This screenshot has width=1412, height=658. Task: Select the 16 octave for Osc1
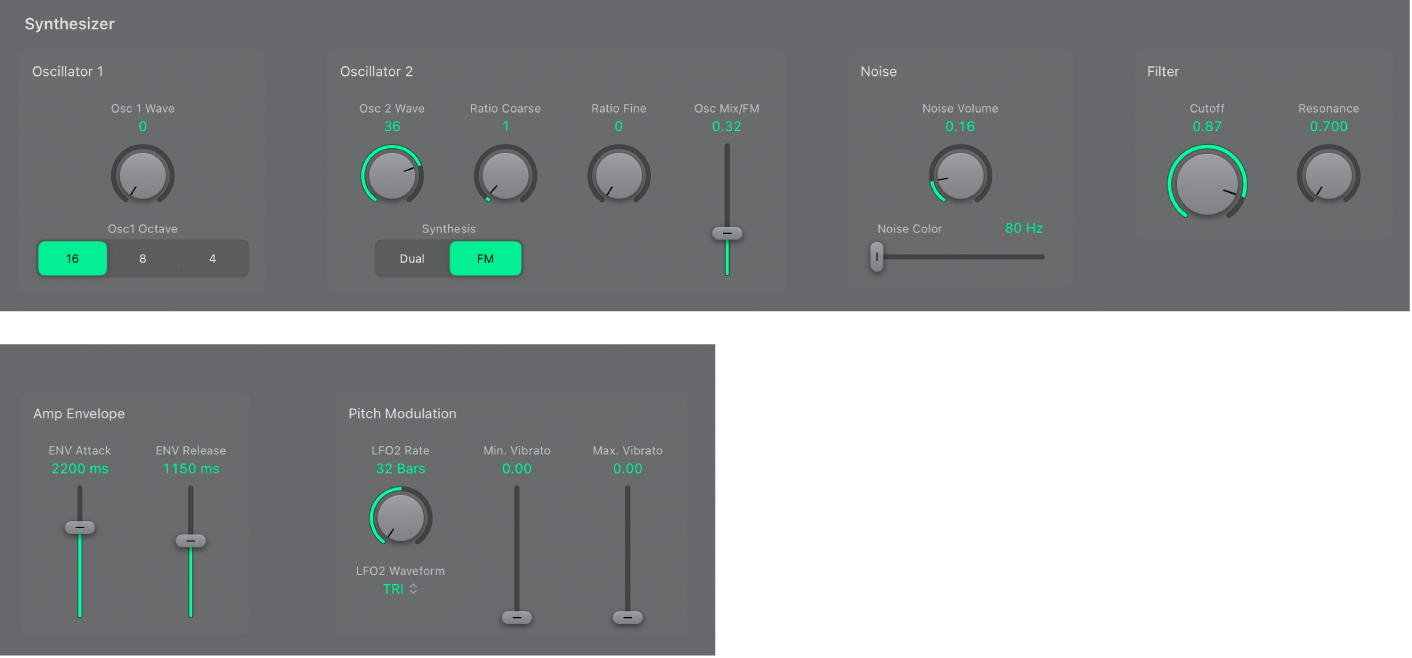(72, 258)
